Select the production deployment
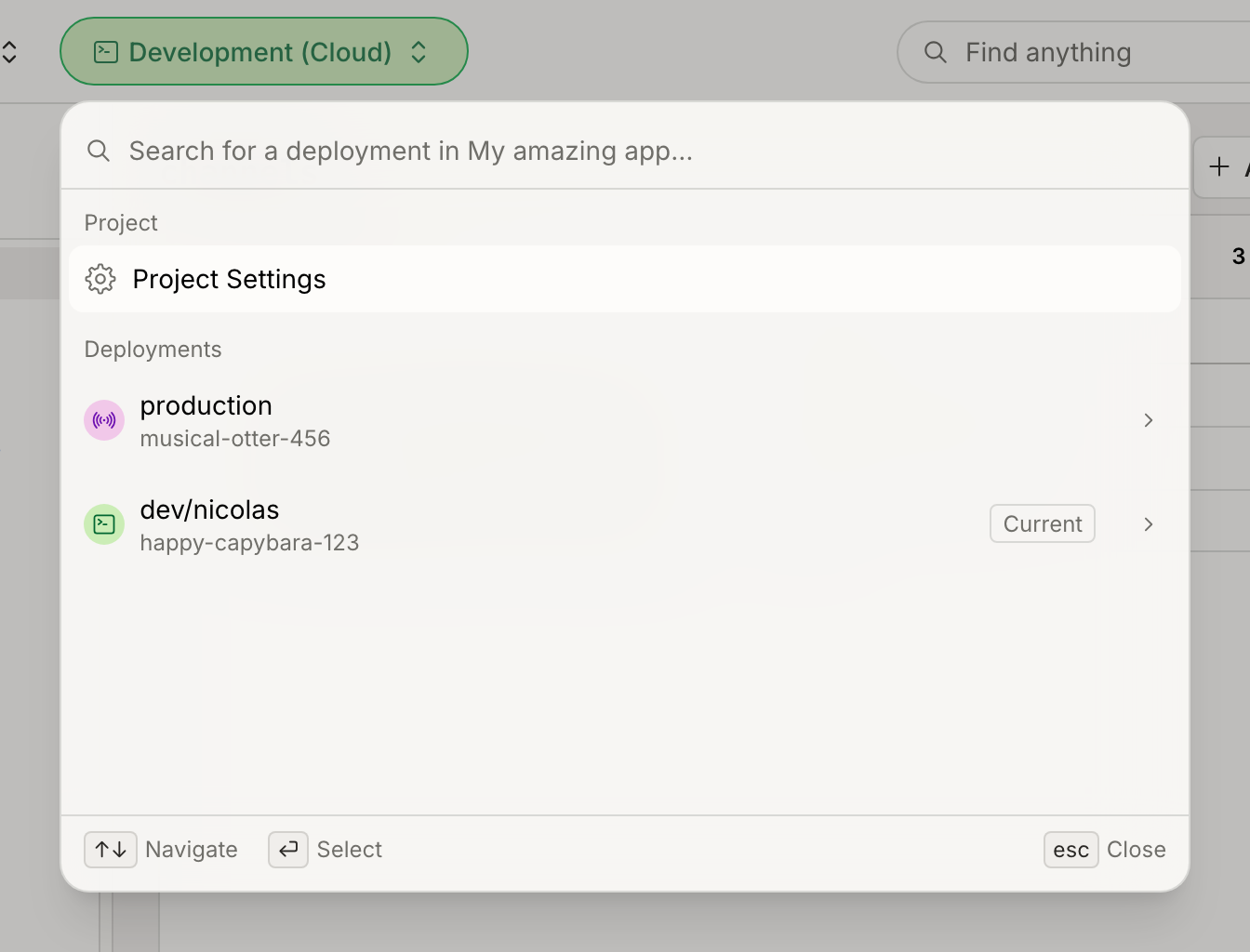1250x952 pixels. (x=625, y=420)
